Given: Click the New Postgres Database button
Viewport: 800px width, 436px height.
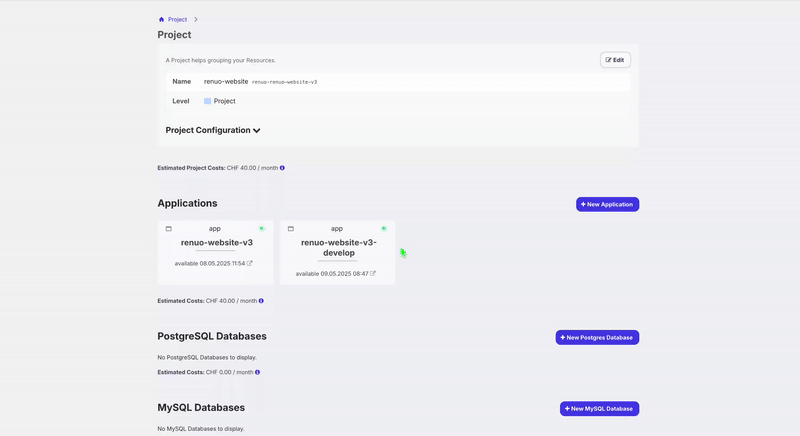Looking at the screenshot, I should click(x=597, y=337).
